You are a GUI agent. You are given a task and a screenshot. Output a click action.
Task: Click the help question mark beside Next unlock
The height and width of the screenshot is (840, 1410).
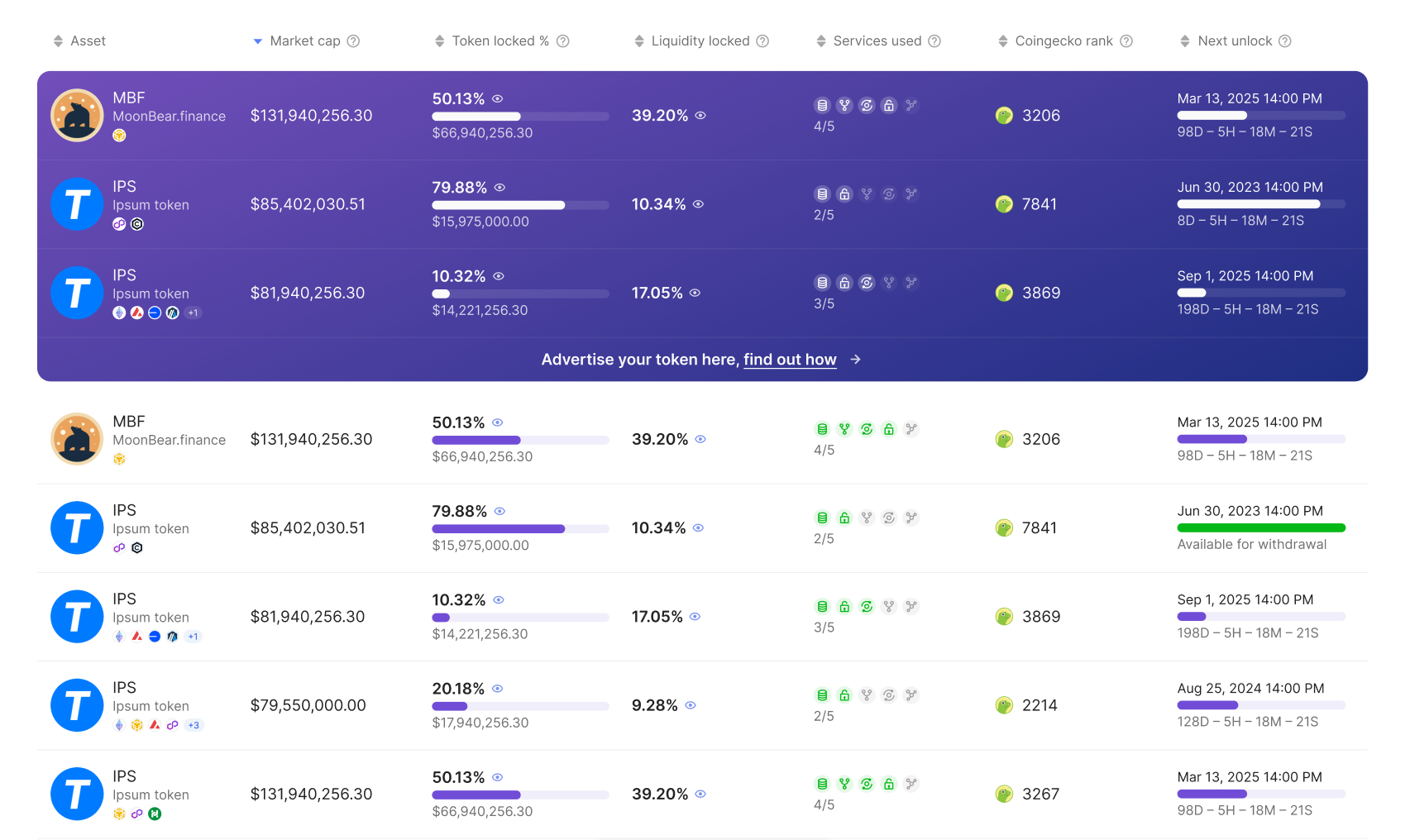tap(1284, 41)
